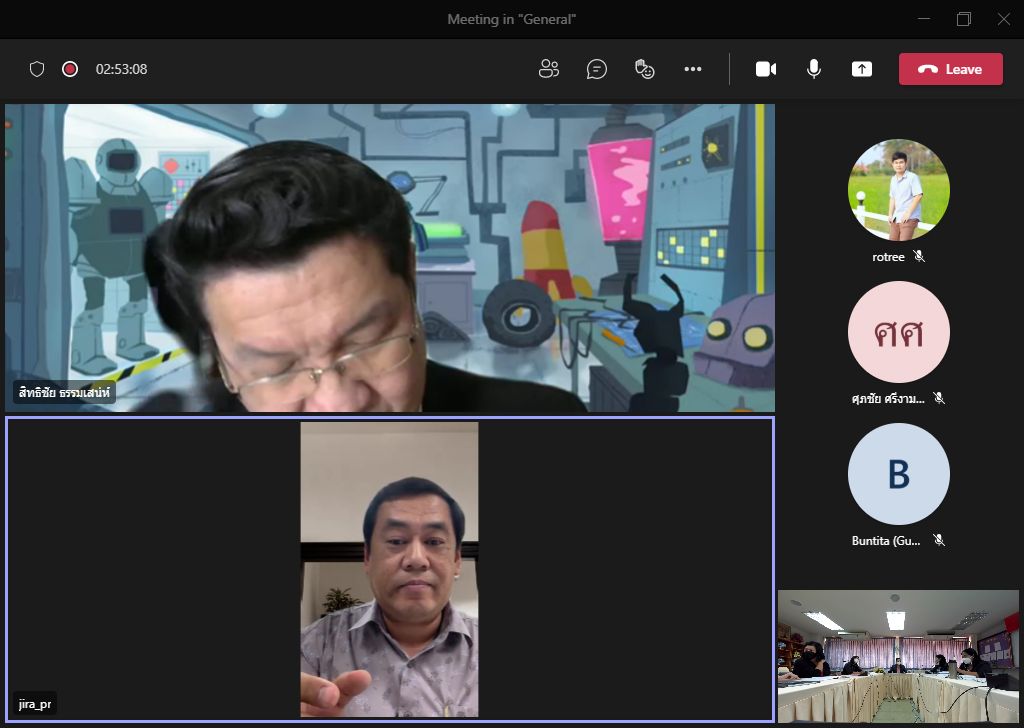Viewport: 1024px width, 728px height.
Task: Open the More actions ellipsis menu
Action: (x=693, y=69)
